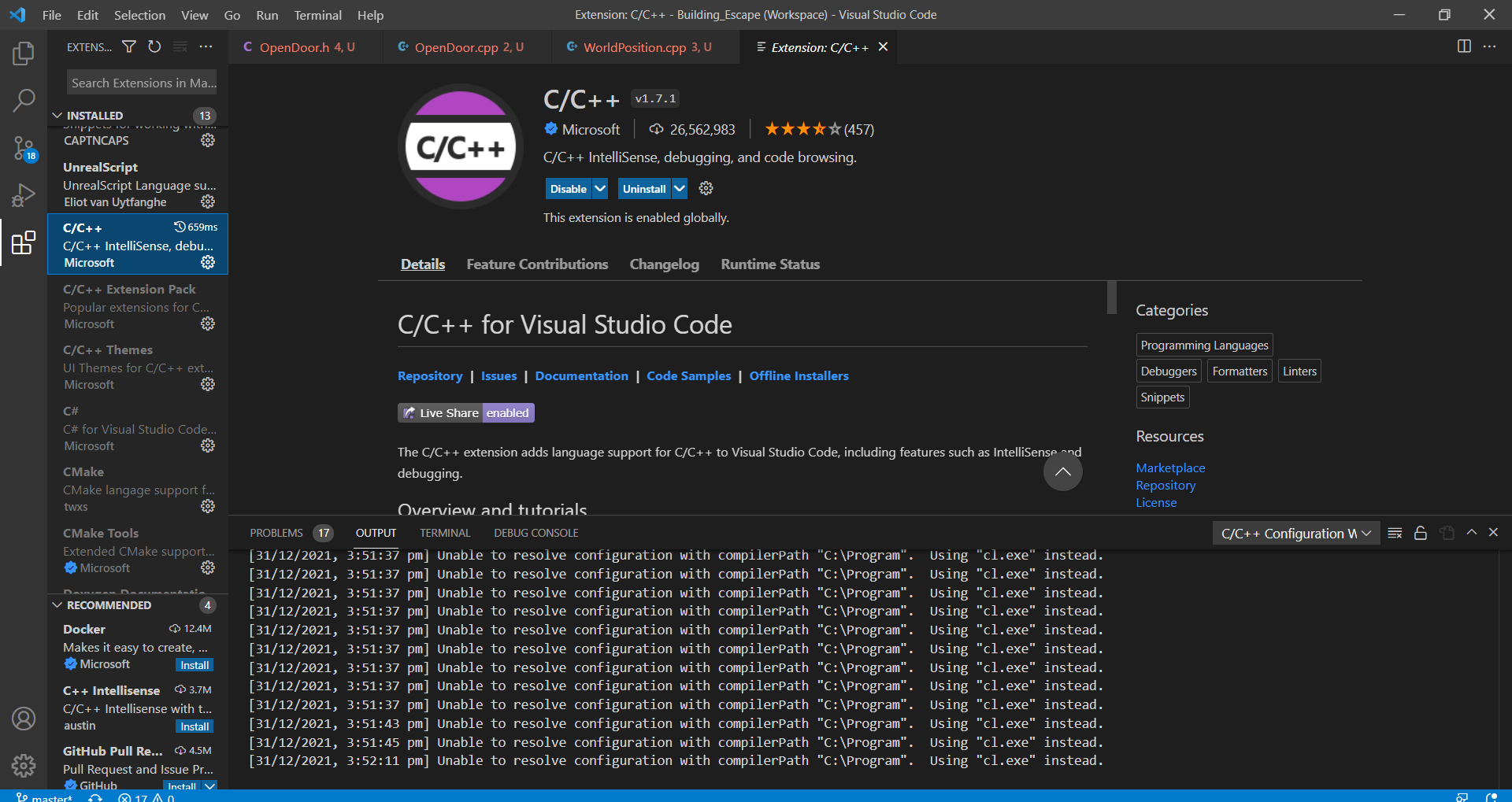Open the C/C++ Configuration Warnings channel dropdown
Viewport: 1512px width, 802px height.
click(x=1295, y=533)
